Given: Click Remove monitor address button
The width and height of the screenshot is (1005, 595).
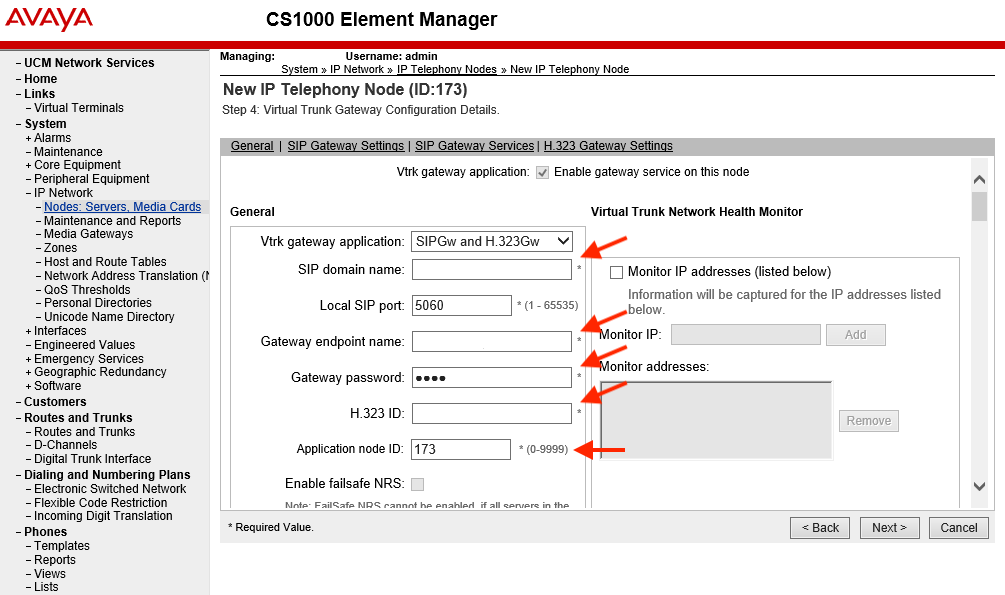Looking at the screenshot, I should pos(868,421).
